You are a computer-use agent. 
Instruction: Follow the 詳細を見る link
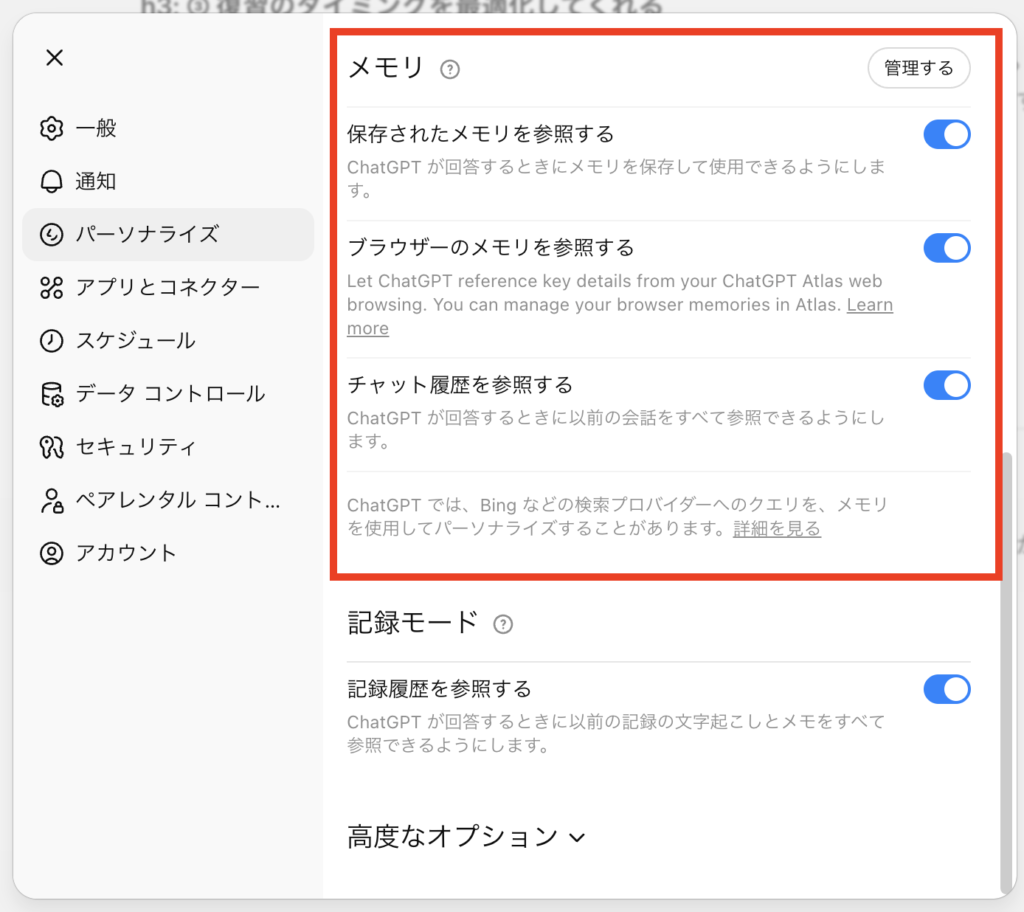pos(776,529)
